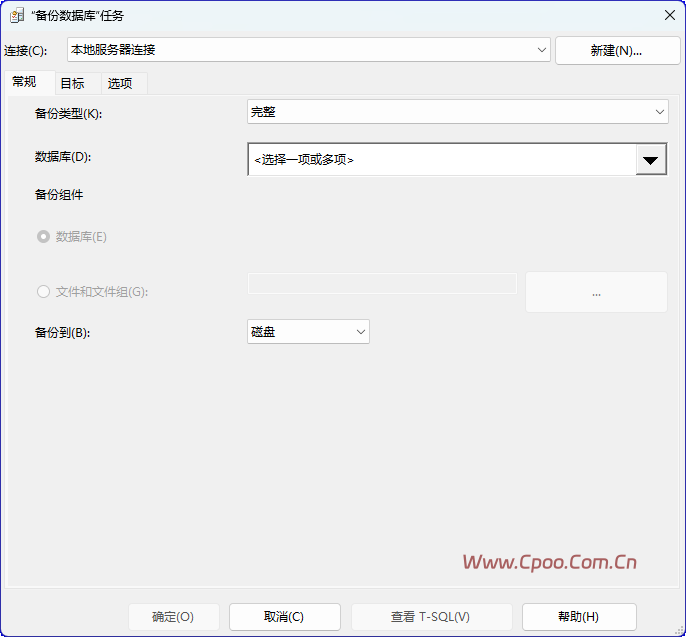Expand the 数据库 selection dropdown arrow
The height and width of the screenshot is (637, 686).
coord(651,160)
